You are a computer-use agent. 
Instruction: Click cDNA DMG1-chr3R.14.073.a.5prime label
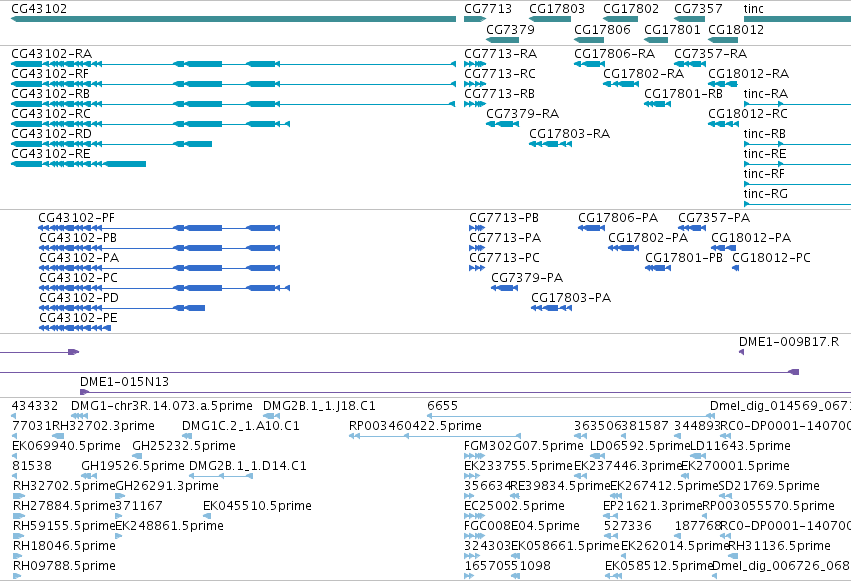(162, 406)
